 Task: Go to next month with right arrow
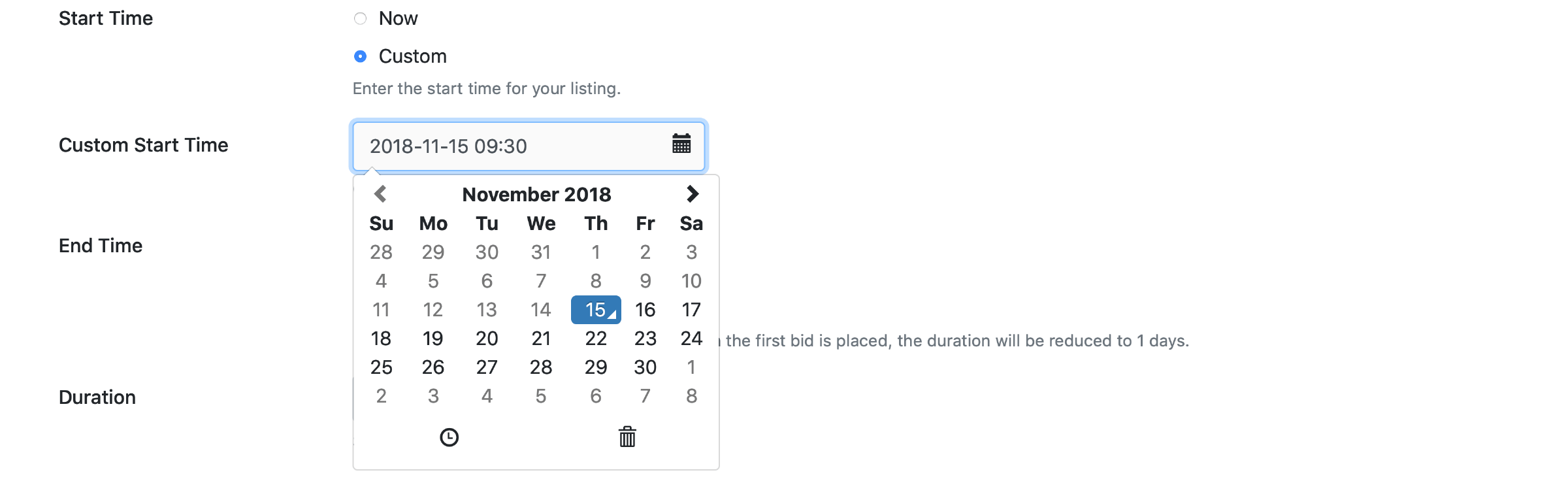(693, 194)
